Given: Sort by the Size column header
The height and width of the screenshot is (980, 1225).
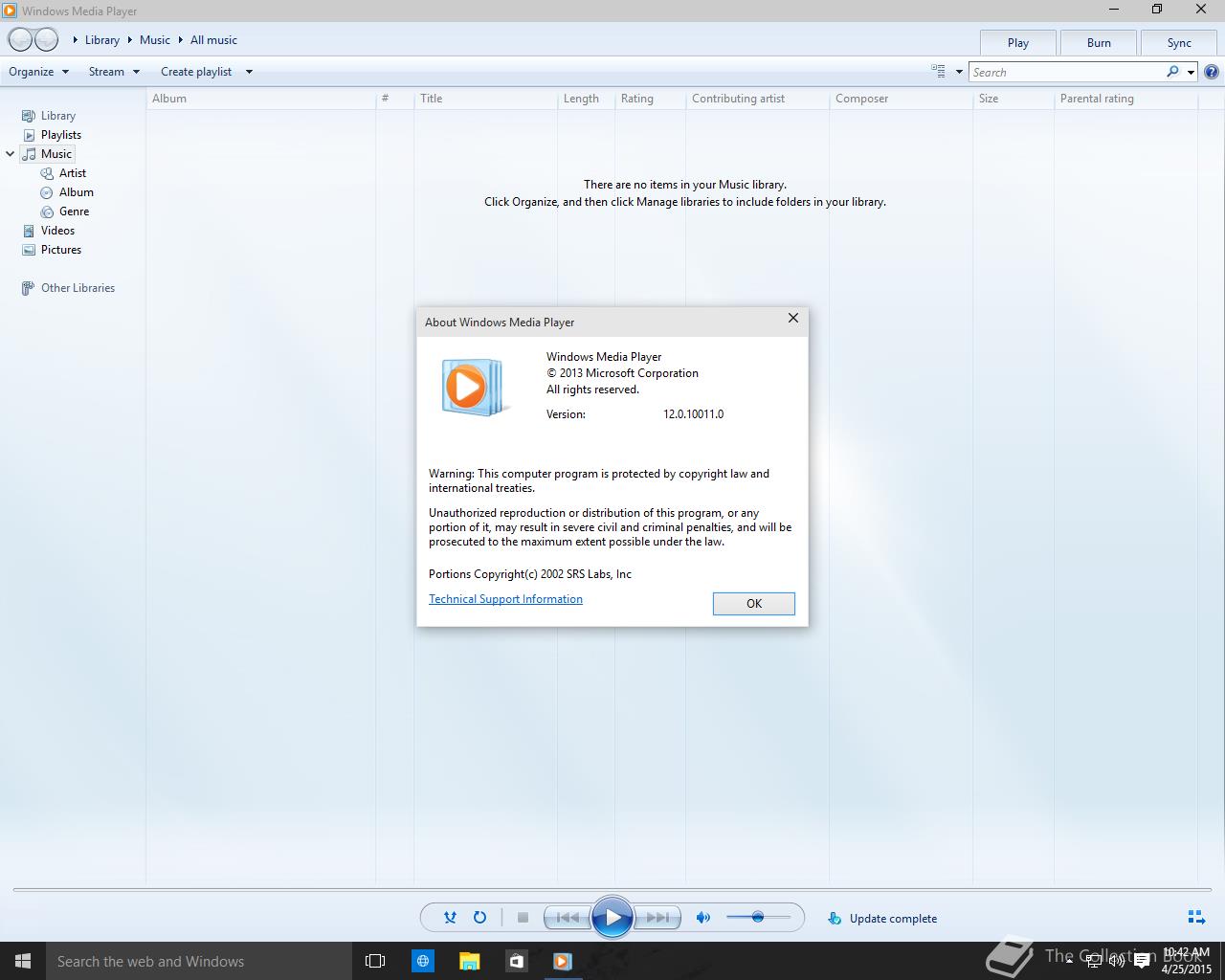Looking at the screenshot, I should [1013, 99].
